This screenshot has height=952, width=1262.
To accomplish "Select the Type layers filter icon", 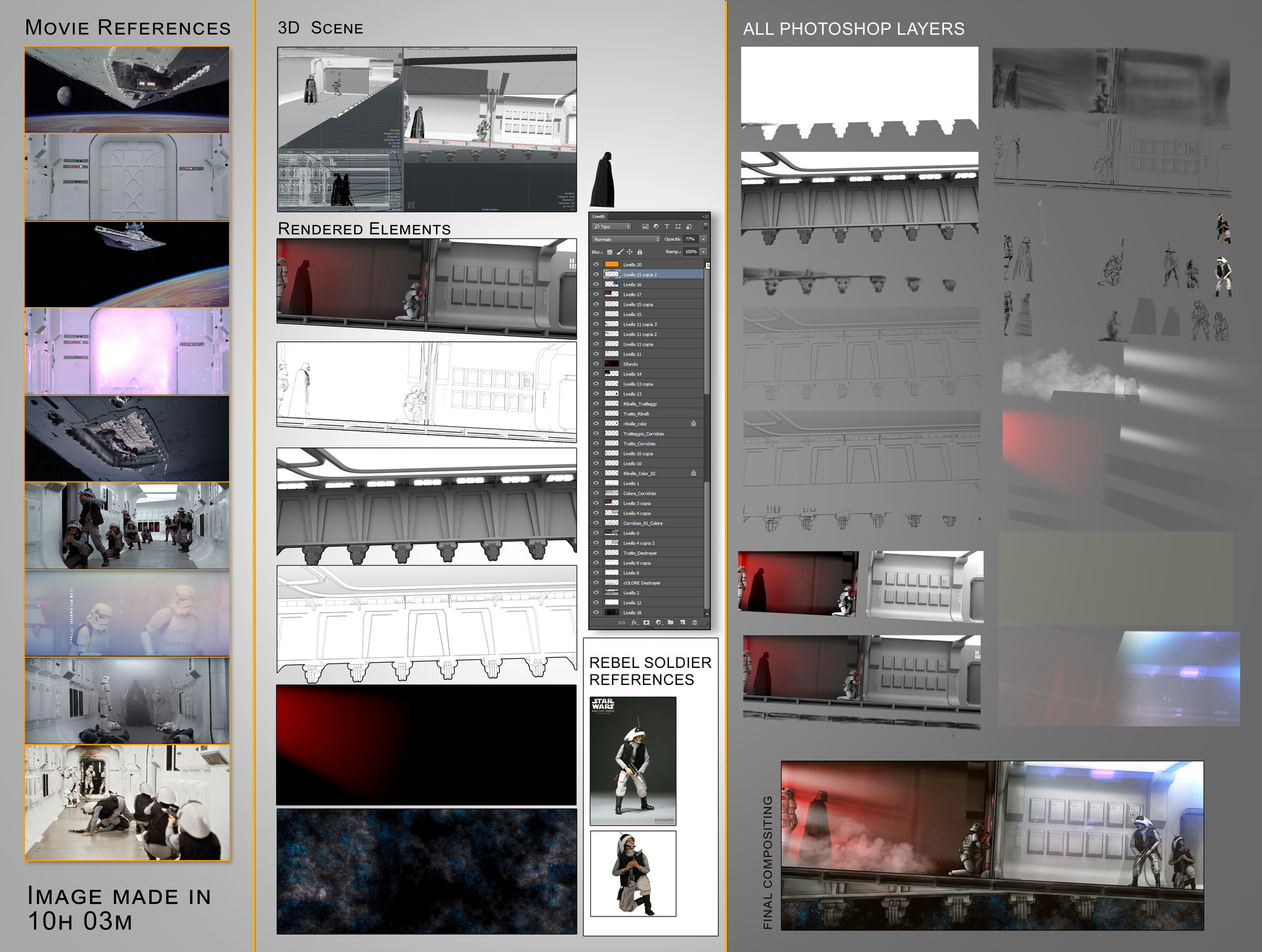I will click(x=667, y=226).
